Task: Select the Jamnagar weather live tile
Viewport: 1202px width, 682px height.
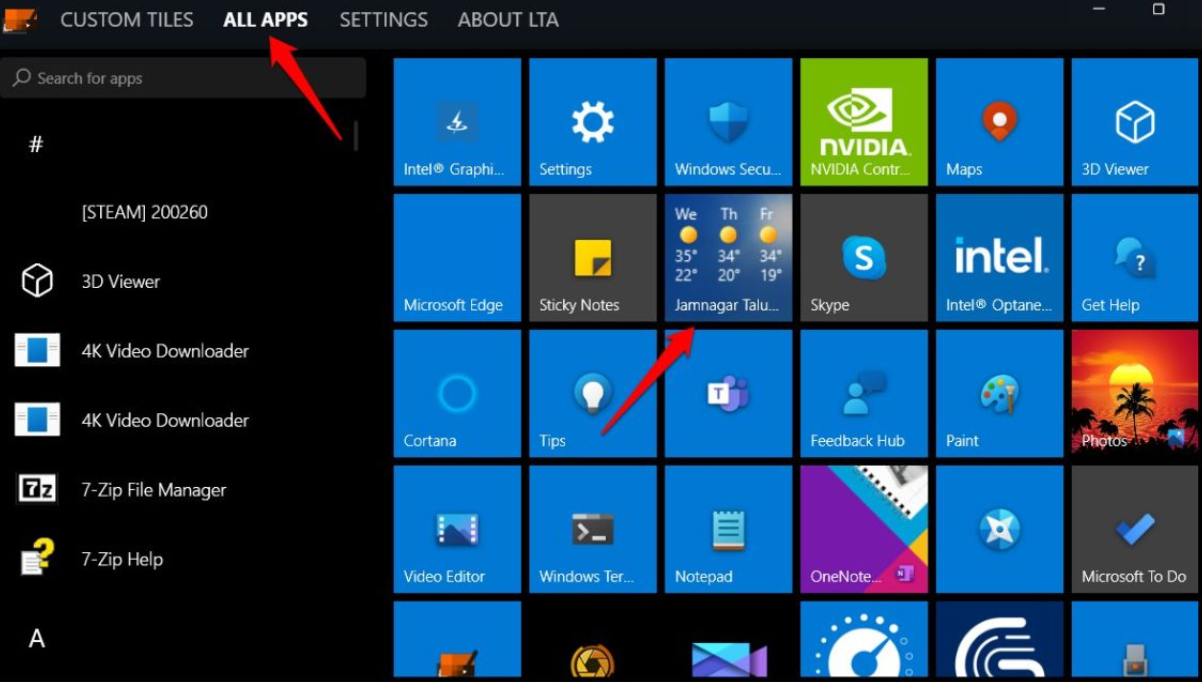Action: (729, 258)
